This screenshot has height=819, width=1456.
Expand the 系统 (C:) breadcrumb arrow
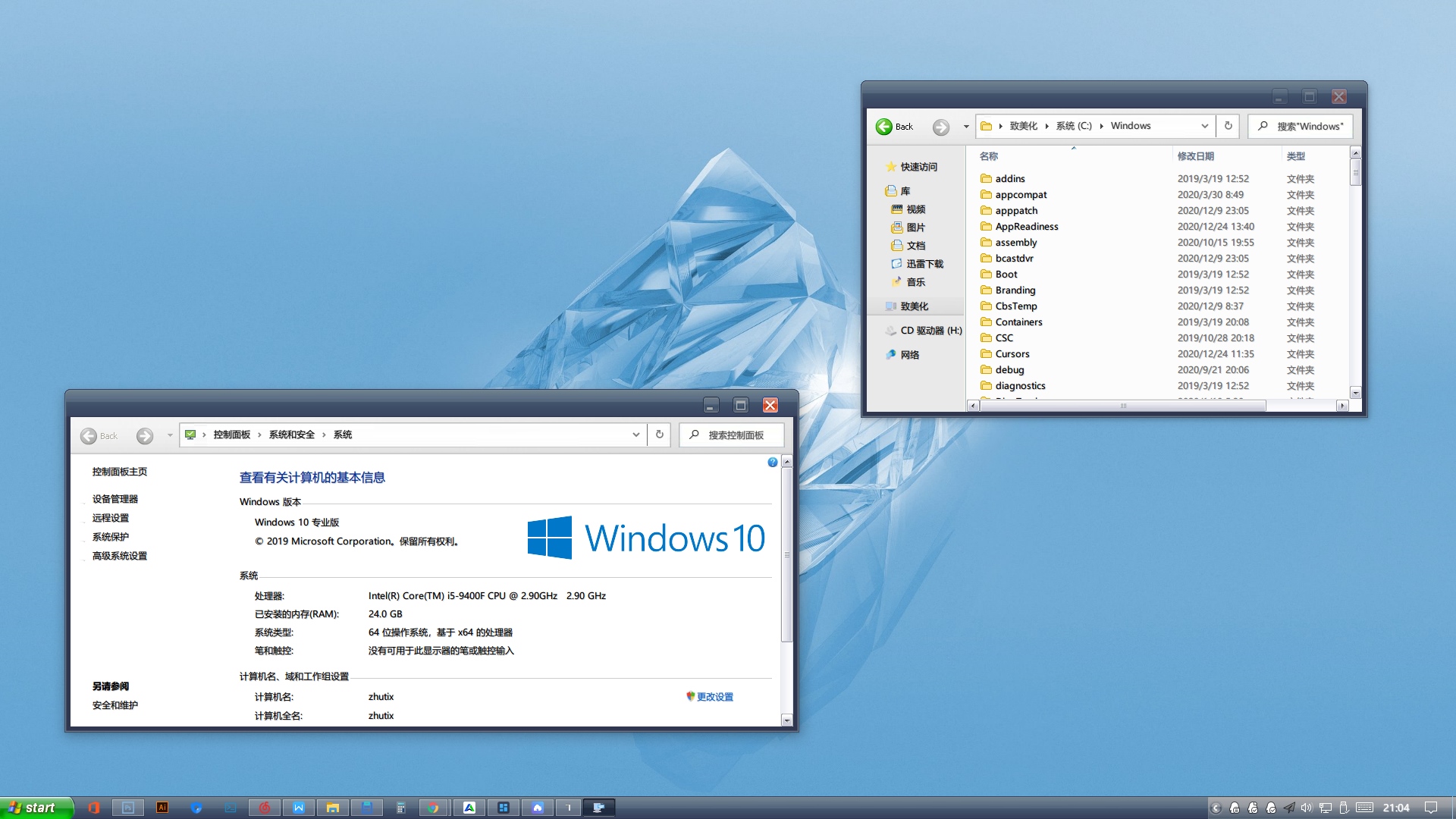(1101, 126)
